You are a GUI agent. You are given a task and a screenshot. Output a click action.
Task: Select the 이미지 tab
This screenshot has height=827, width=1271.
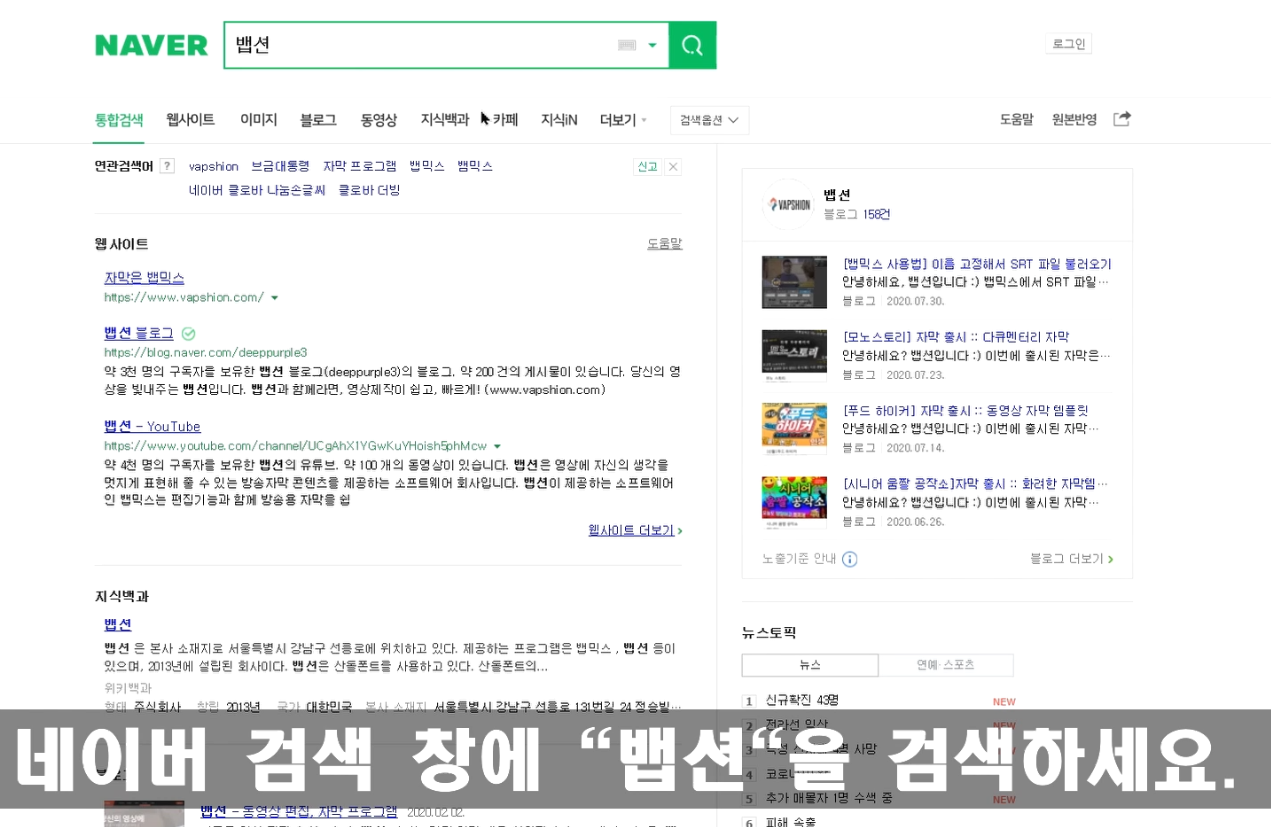258,120
